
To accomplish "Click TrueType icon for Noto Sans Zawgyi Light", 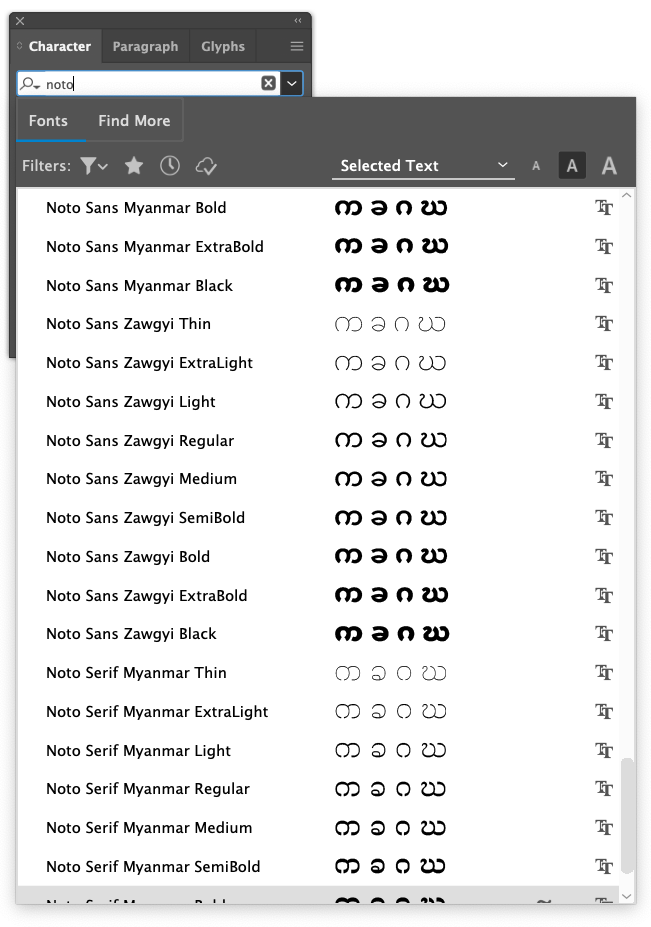I will (604, 401).
